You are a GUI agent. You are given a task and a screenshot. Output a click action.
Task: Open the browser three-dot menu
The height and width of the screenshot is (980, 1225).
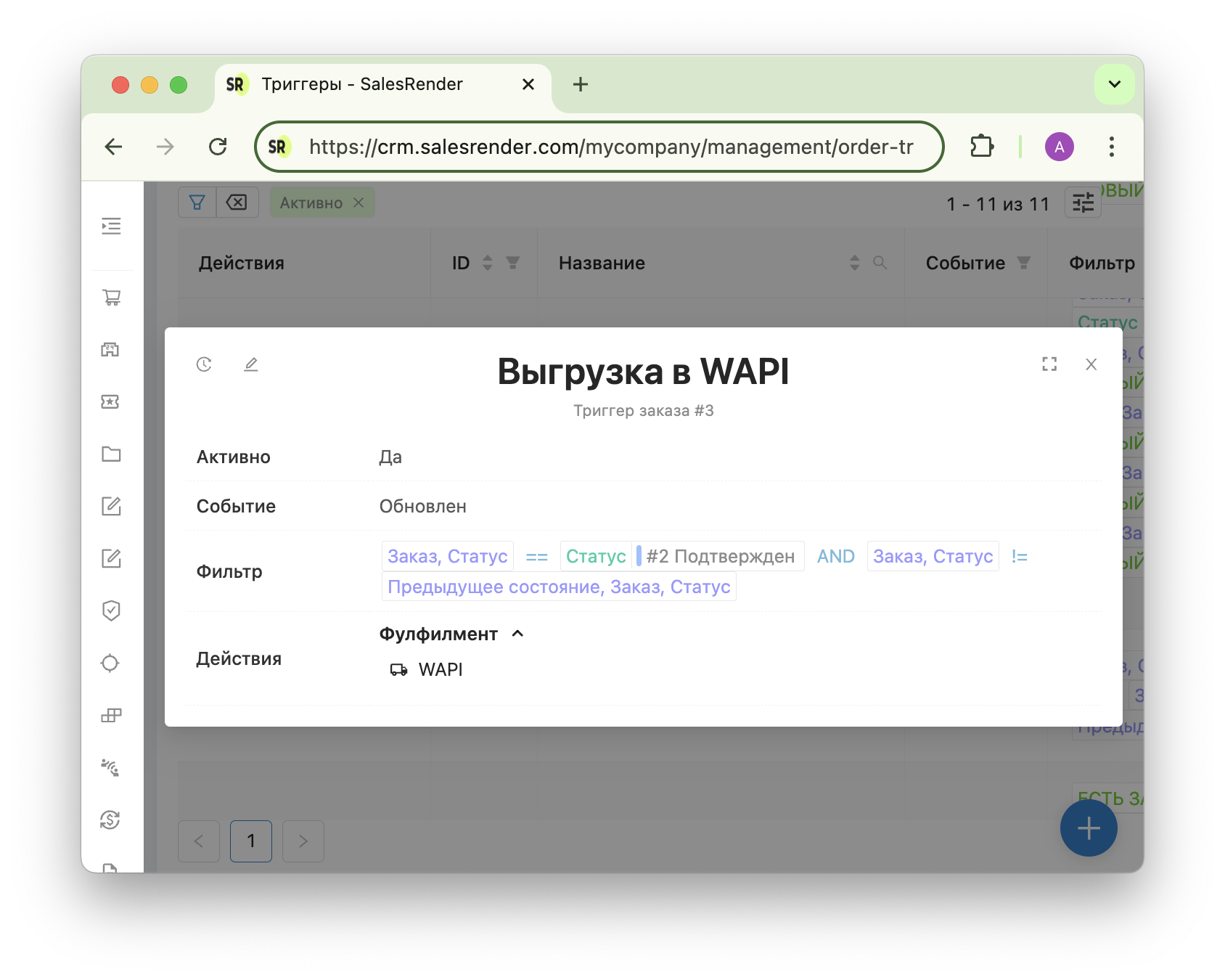1112,147
